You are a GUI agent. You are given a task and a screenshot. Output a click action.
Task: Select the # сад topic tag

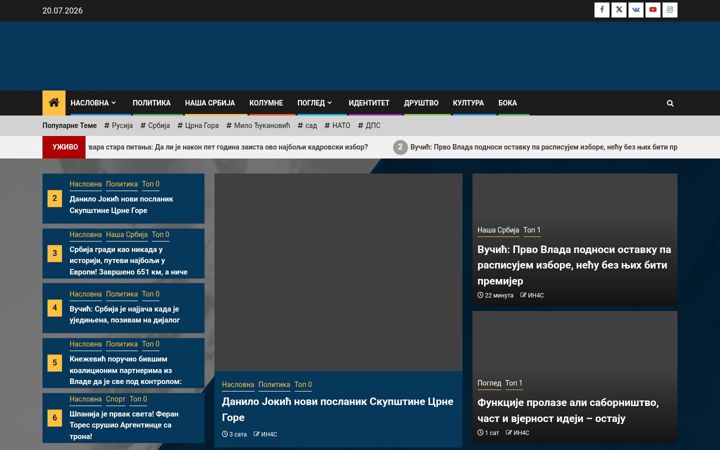tap(307, 125)
